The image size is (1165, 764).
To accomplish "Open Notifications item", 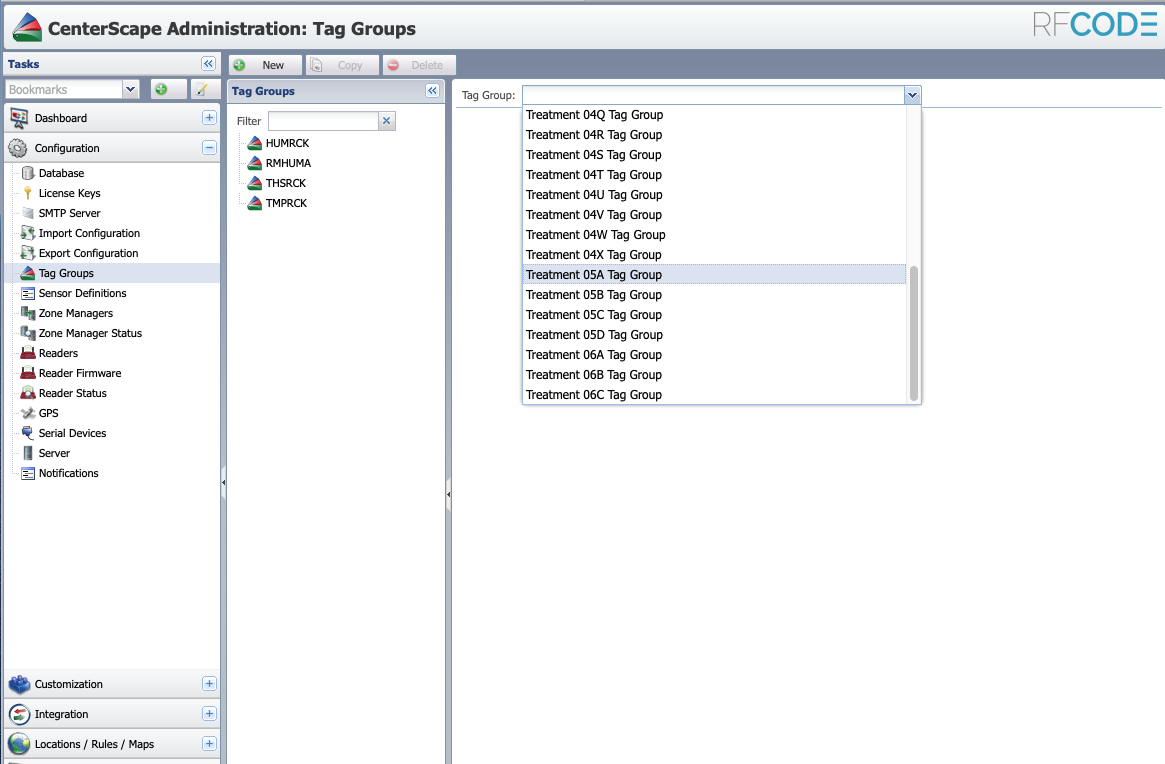I will click(68, 473).
